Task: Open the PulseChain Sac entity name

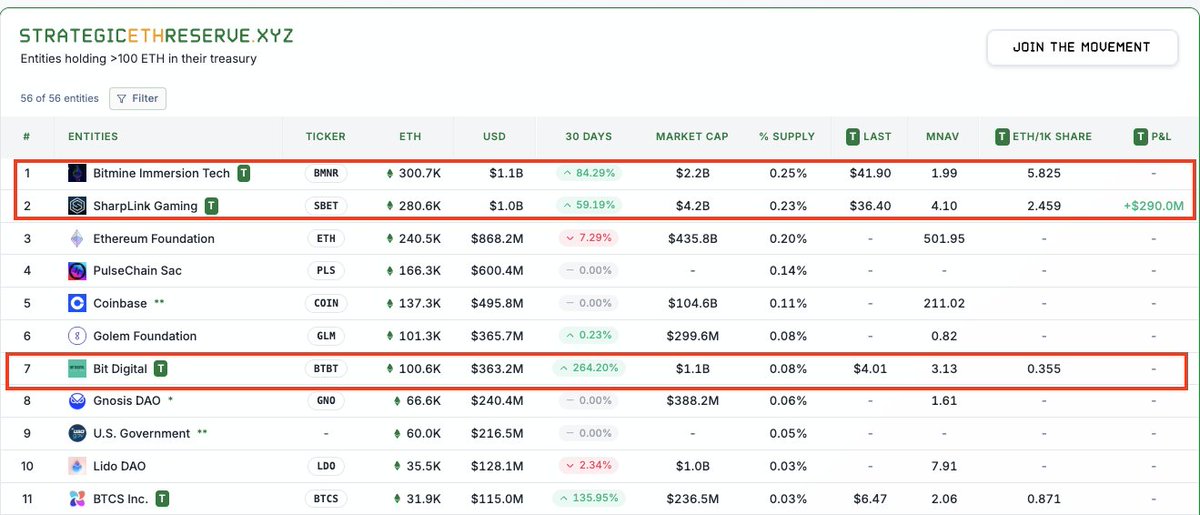Action: click(x=137, y=271)
